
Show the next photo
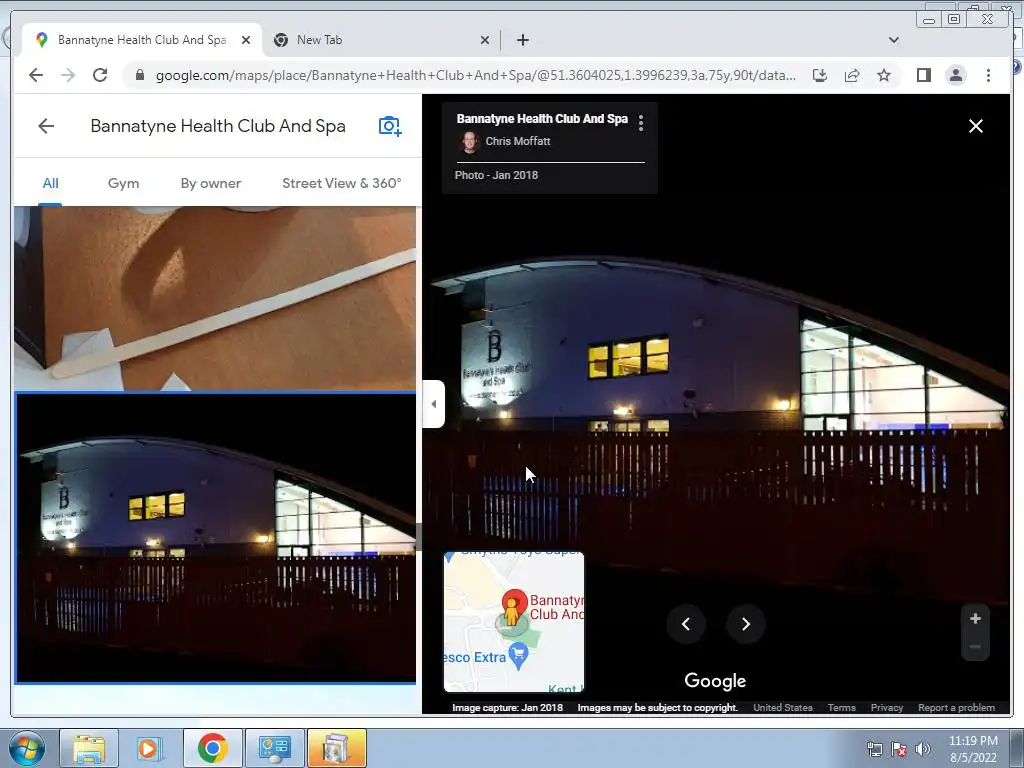(x=746, y=624)
